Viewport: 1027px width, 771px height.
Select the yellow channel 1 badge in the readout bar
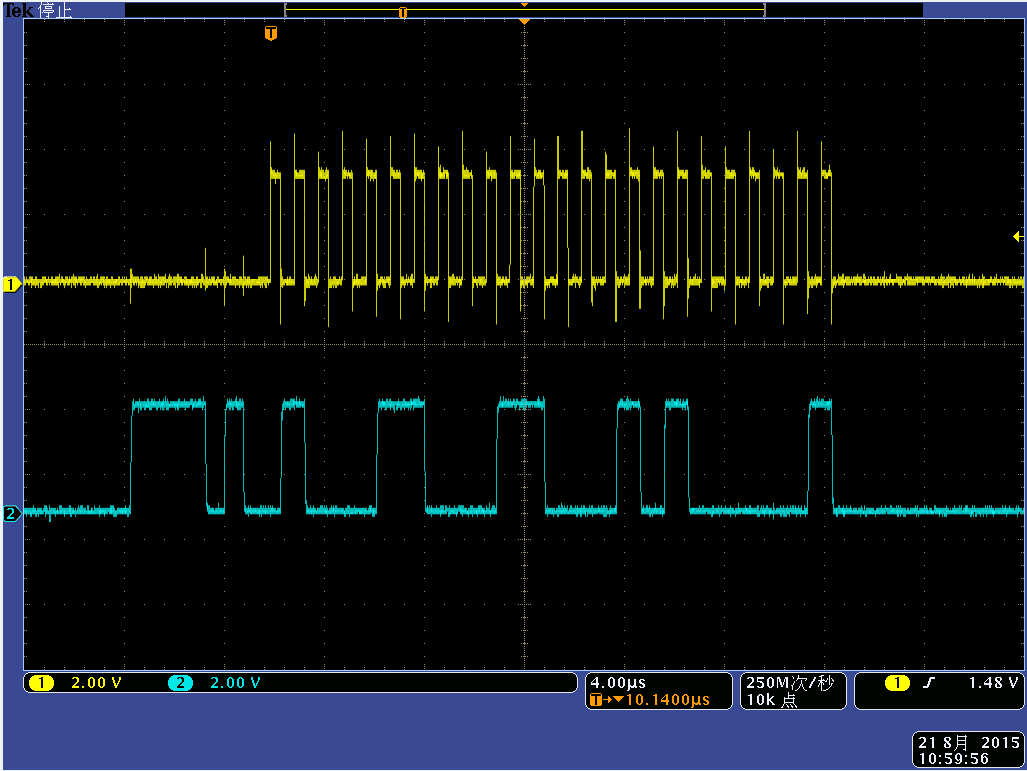[x=41, y=683]
